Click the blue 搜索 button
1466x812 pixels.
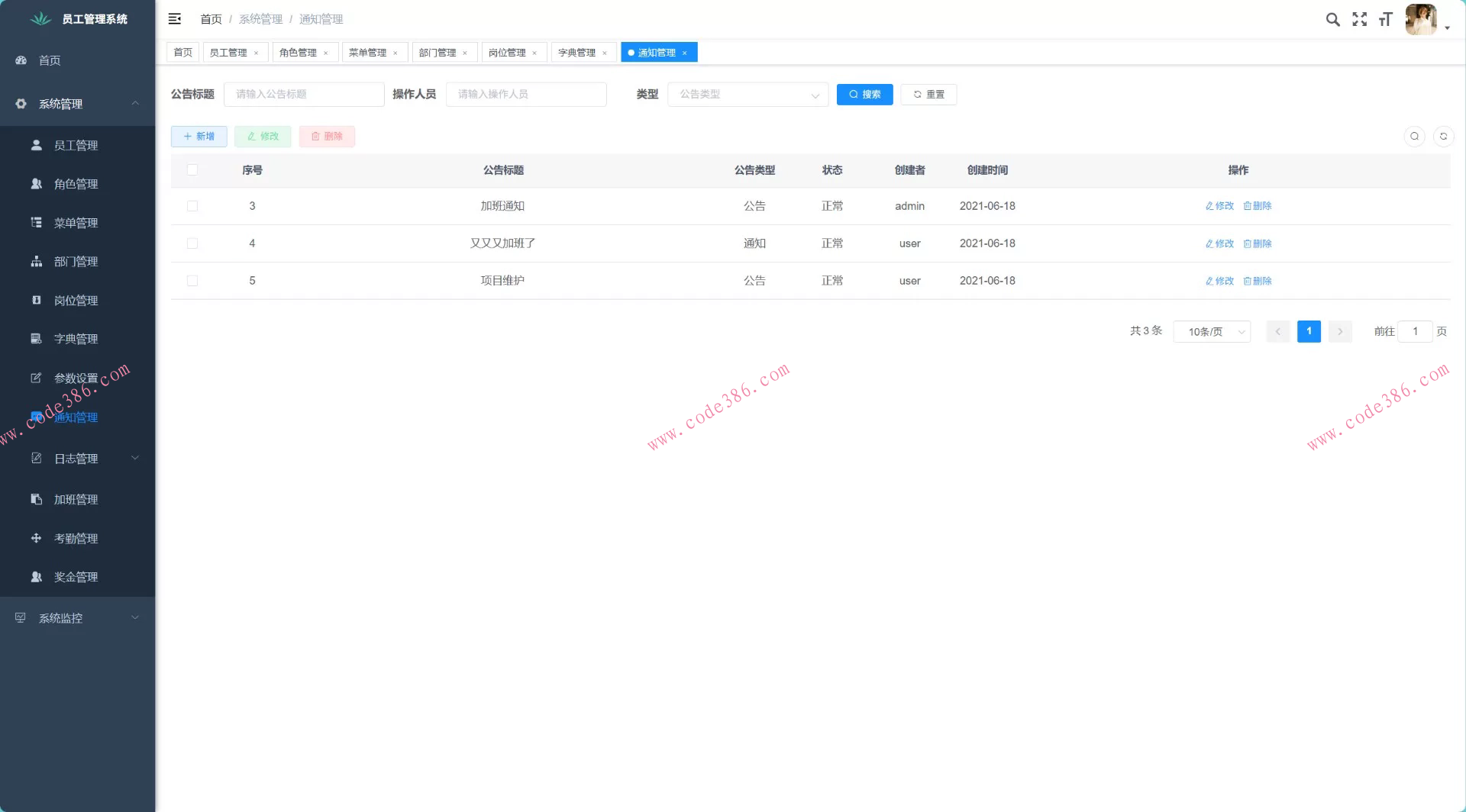864,95
